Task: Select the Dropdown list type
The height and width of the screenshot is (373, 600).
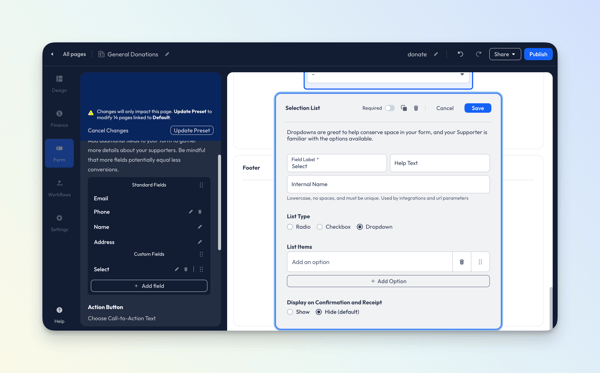Action: [x=360, y=227]
